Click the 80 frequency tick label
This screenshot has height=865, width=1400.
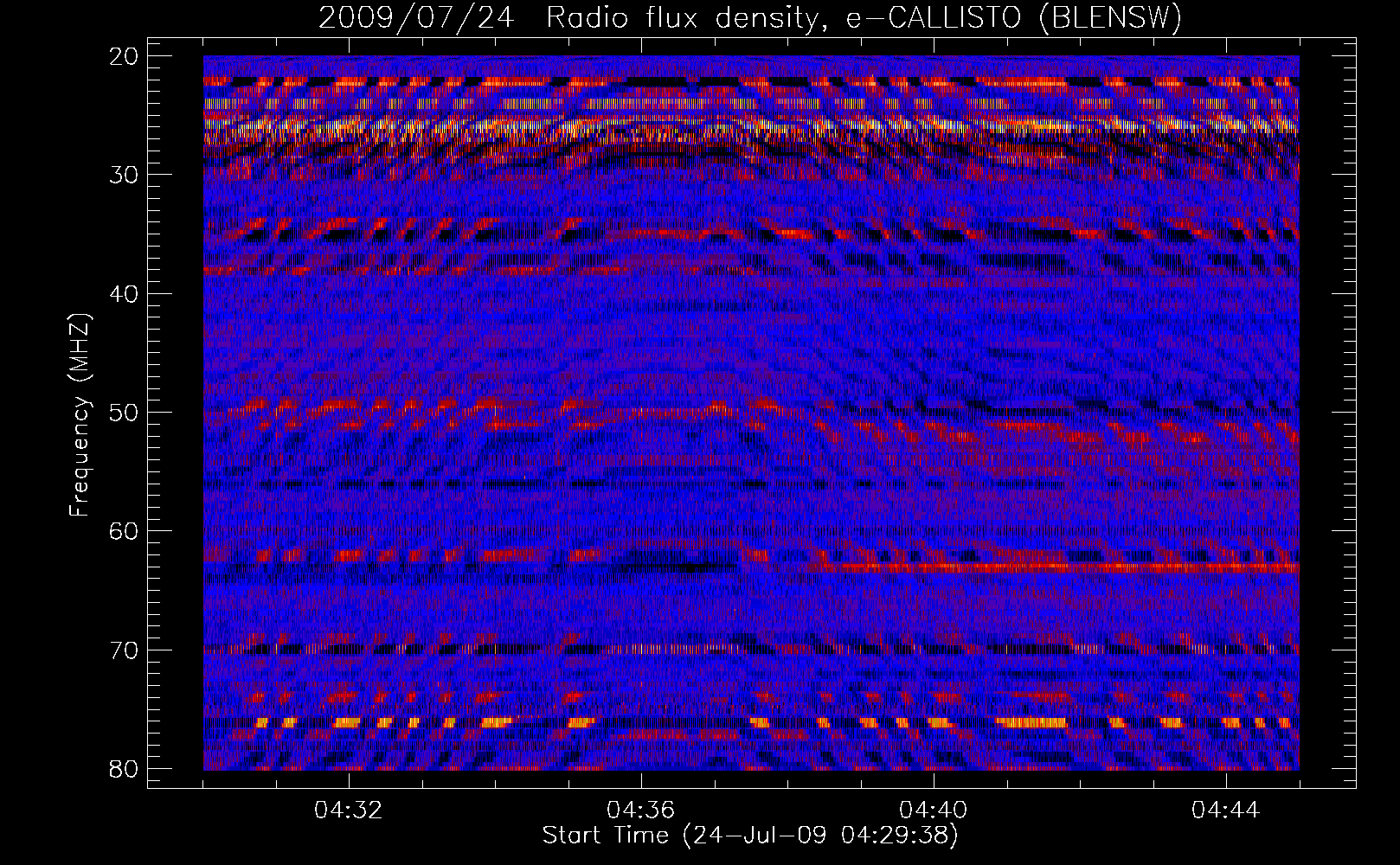click(x=125, y=769)
